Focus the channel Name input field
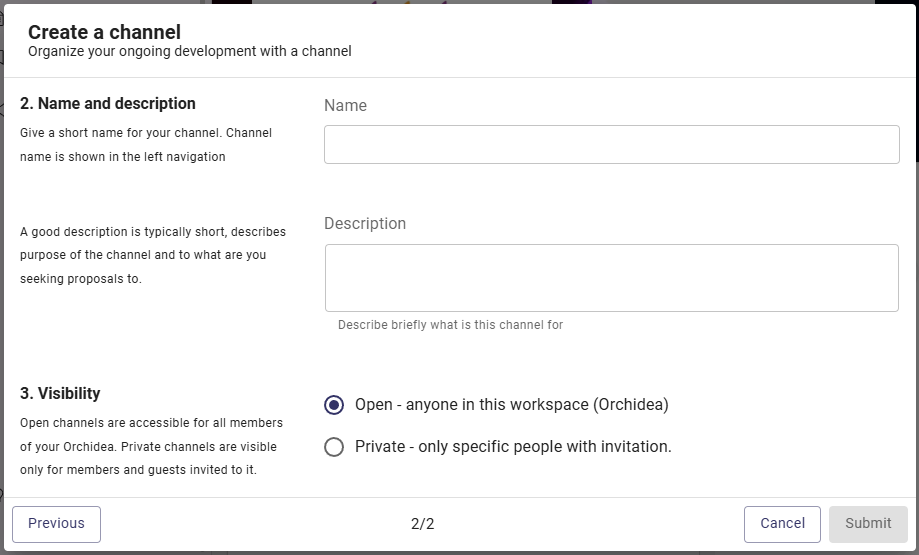Image resolution: width=919 pixels, height=555 pixels. (x=611, y=144)
